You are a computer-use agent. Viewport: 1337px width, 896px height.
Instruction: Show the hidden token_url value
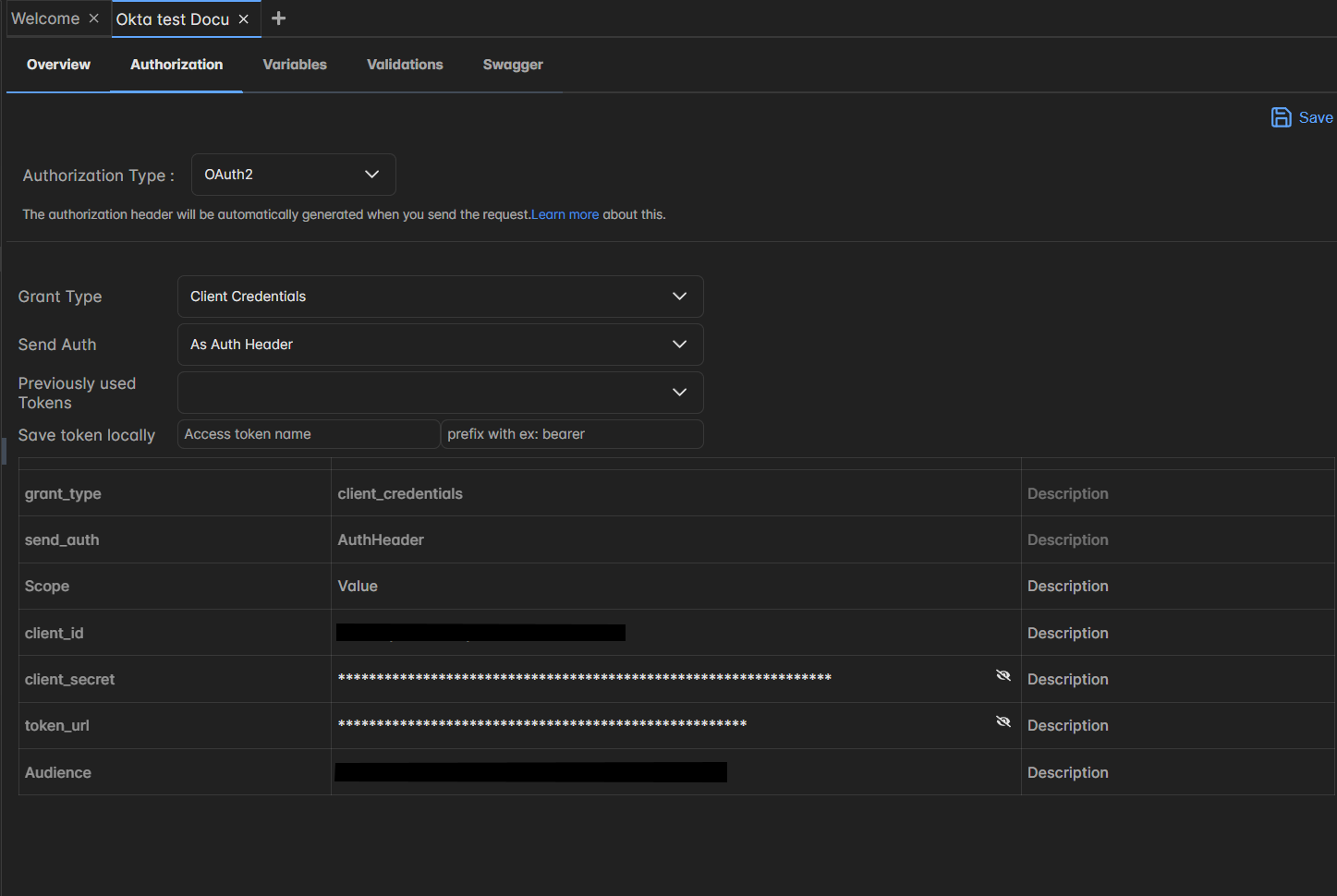tap(1003, 721)
